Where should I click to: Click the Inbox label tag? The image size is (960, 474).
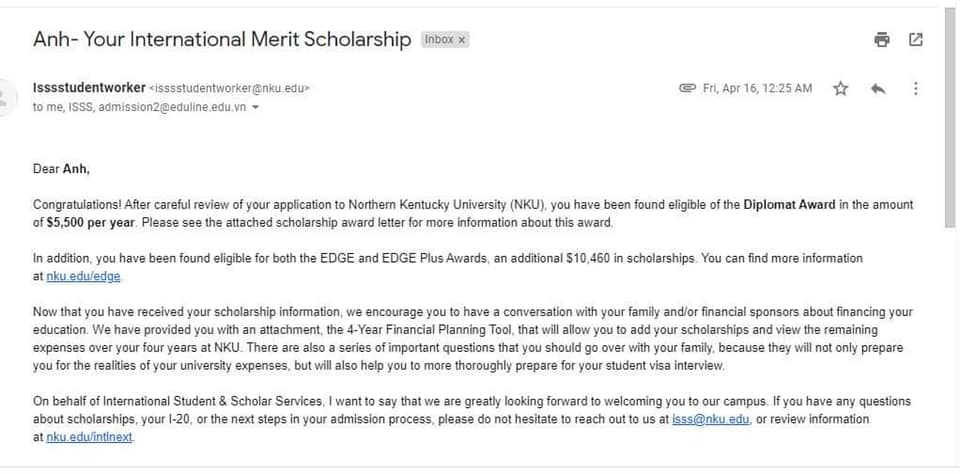coord(438,40)
